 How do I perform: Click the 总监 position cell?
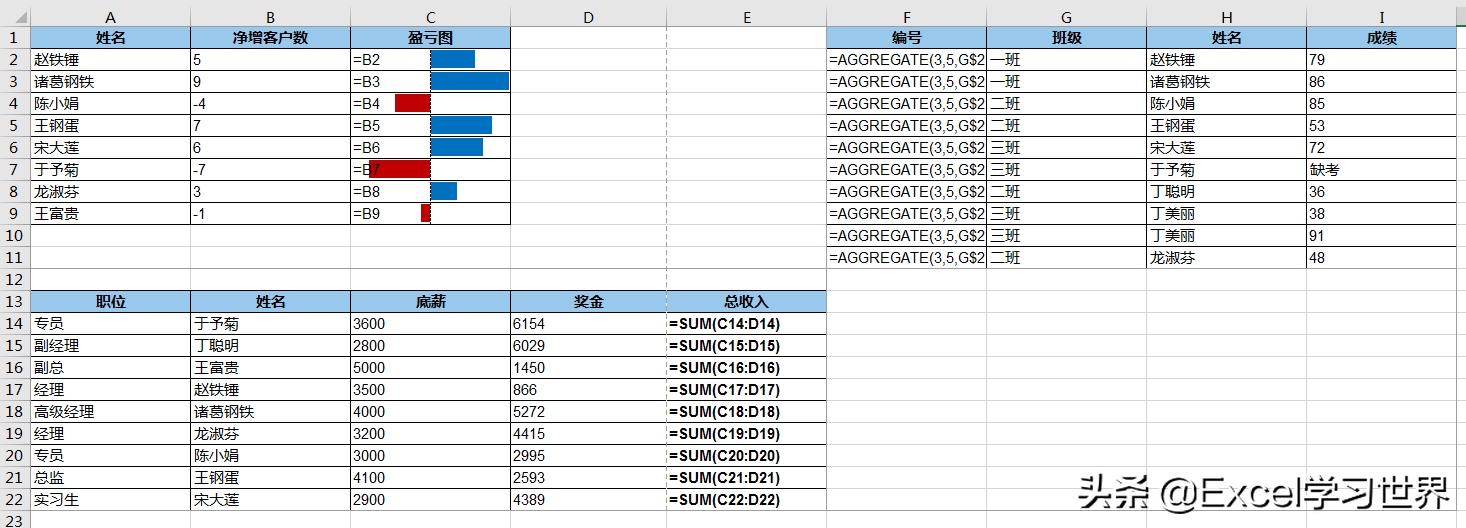point(110,478)
